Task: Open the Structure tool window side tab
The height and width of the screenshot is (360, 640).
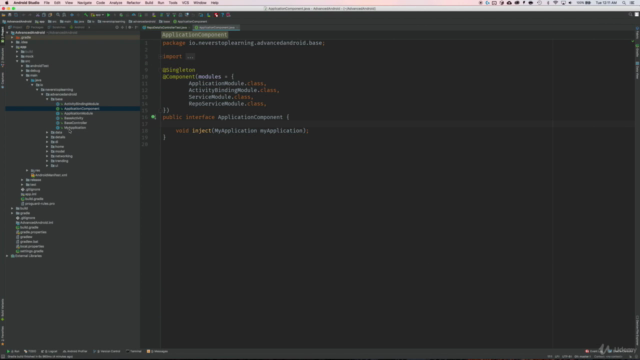Action: (2, 58)
